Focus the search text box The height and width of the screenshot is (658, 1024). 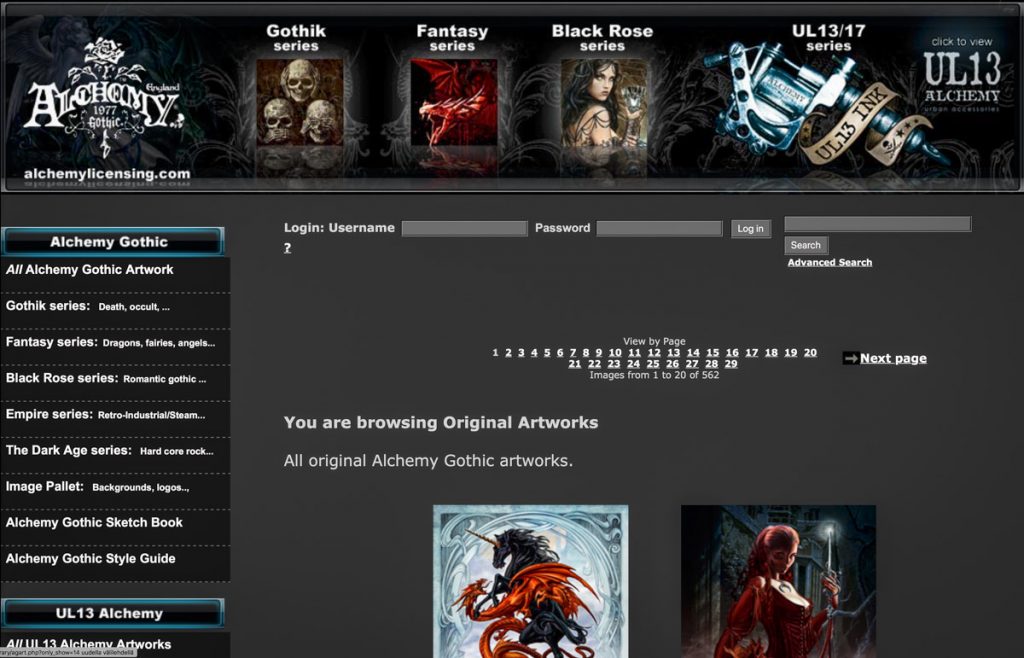point(878,224)
